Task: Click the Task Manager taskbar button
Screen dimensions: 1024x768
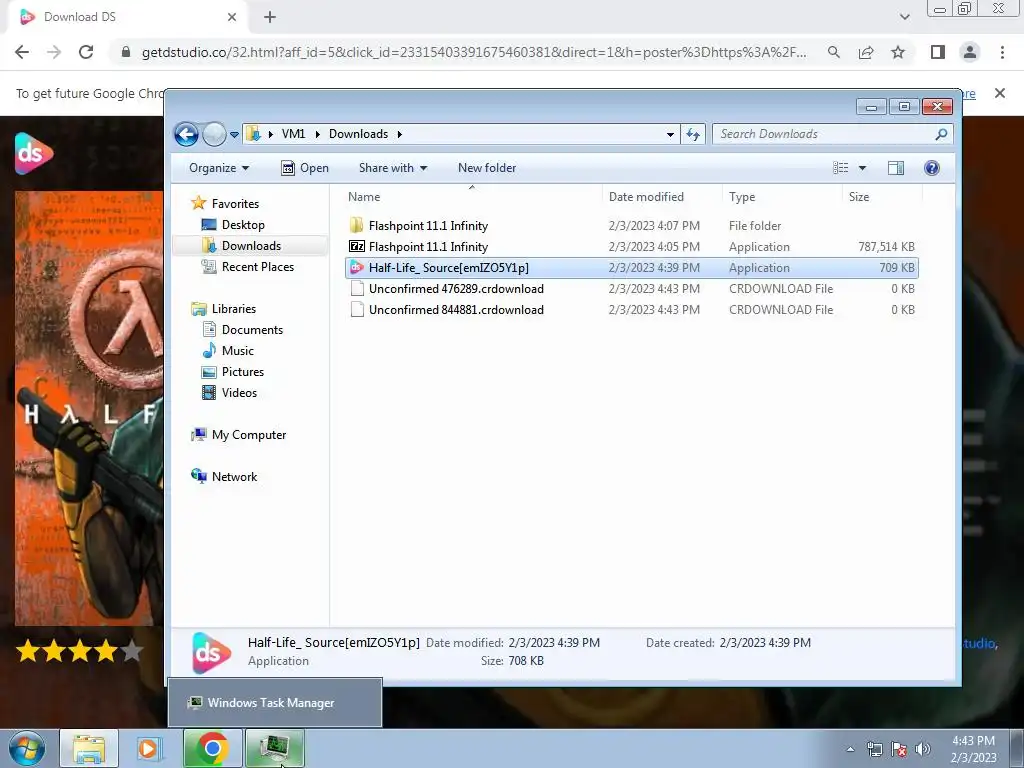Action: [274, 748]
